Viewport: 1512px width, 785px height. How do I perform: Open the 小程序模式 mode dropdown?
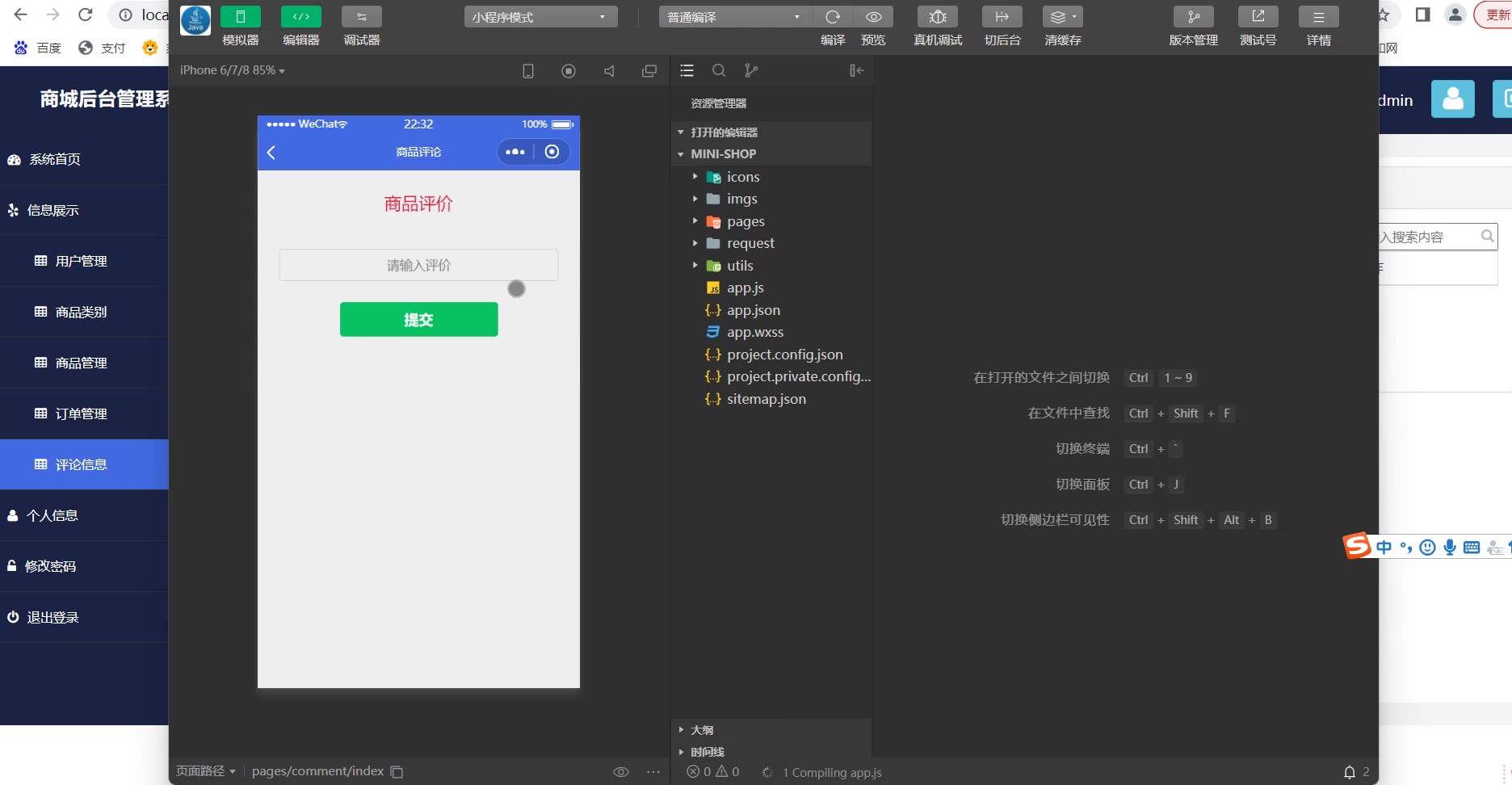point(541,17)
